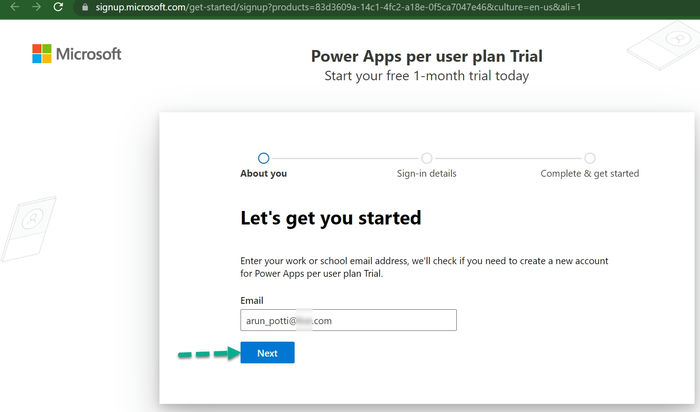
Task: Click the browser back arrow
Action: point(14,7)
